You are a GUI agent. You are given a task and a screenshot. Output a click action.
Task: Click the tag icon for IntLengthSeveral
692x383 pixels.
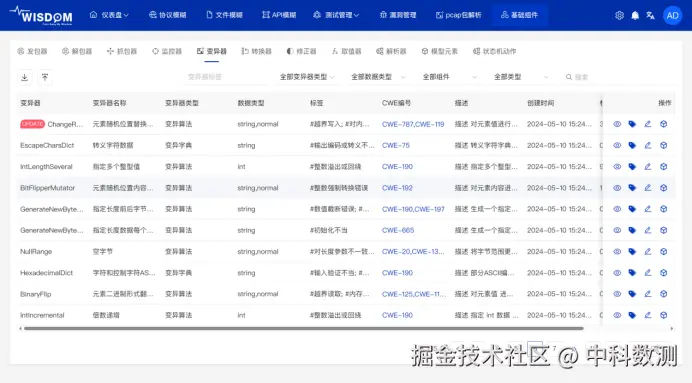[x=632, y=167]
